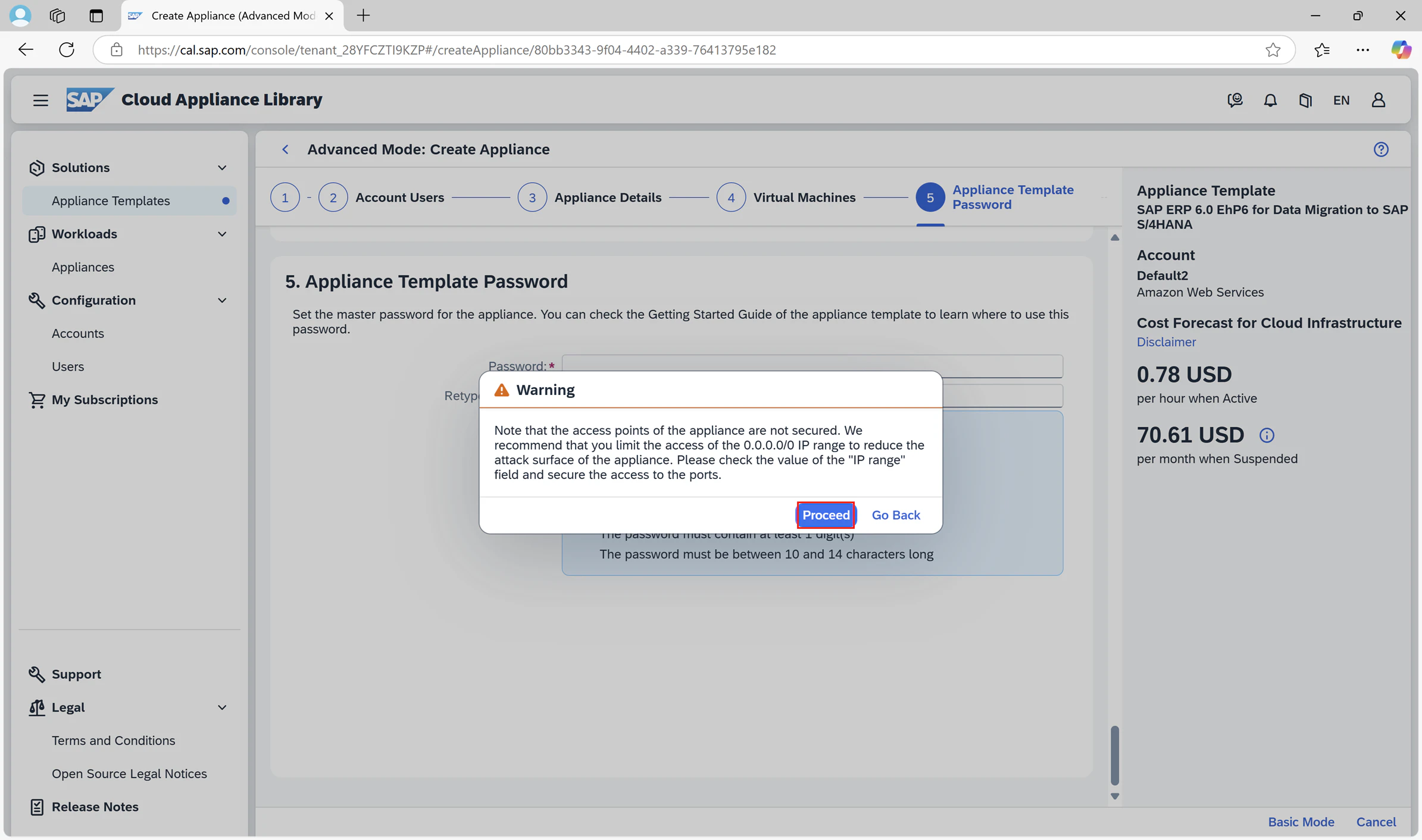Image resolution: width=1422 pixels, height=840 pixels.
Task: Open the browser profile avatar
Action: 20,15
